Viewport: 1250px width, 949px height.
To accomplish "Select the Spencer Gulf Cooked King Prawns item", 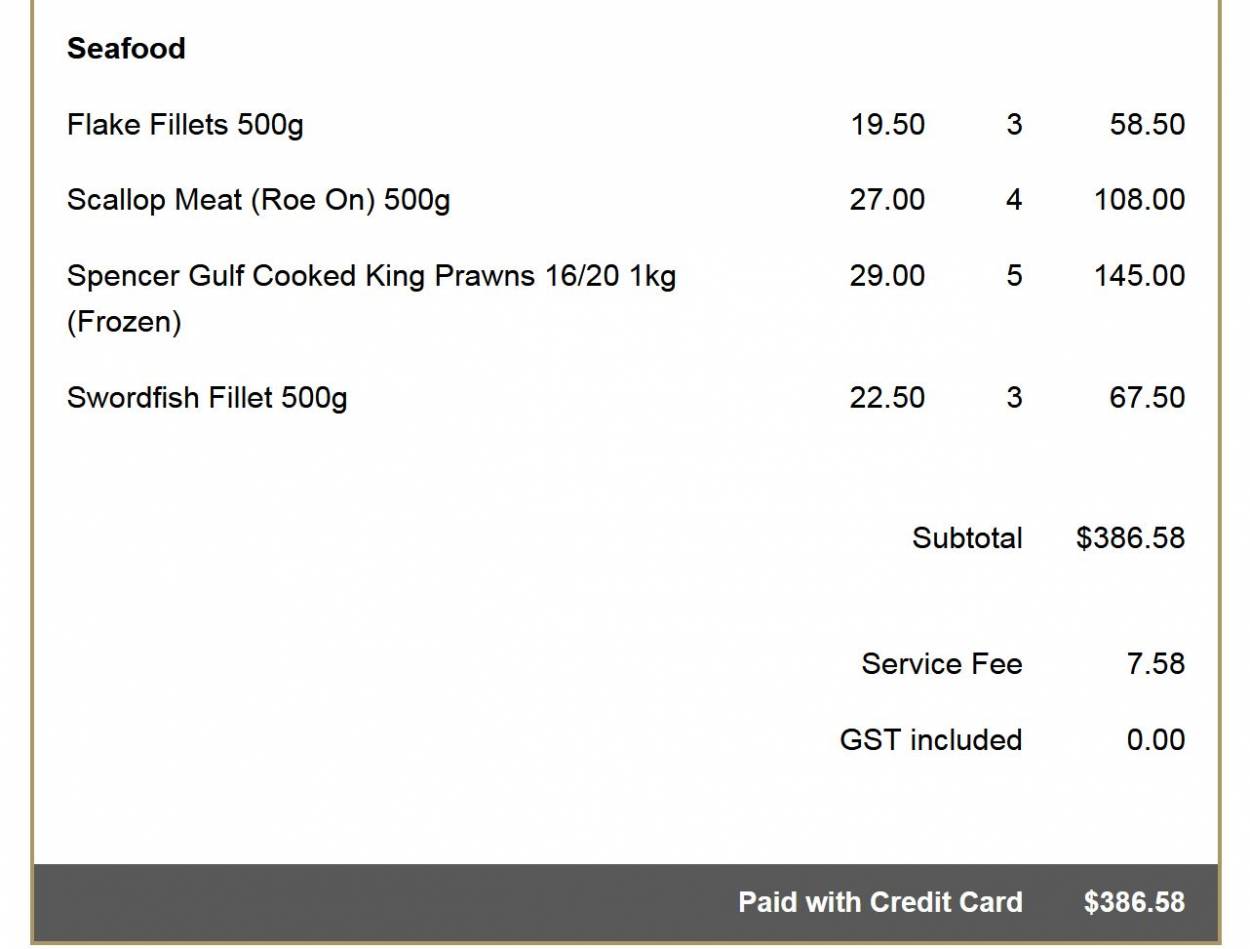I will click(371, 276).
